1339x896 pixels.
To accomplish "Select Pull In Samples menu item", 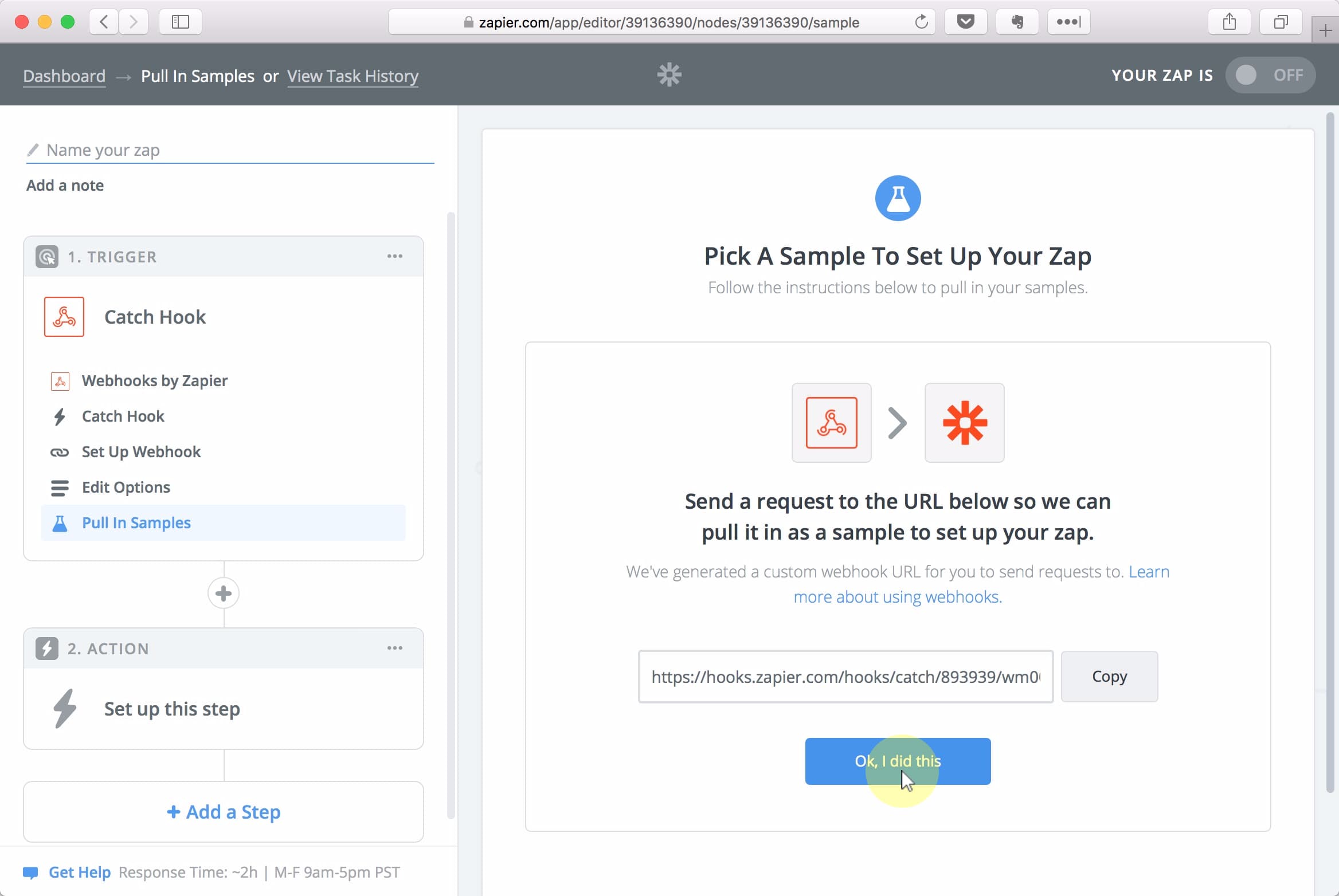I will pos(136,522).
